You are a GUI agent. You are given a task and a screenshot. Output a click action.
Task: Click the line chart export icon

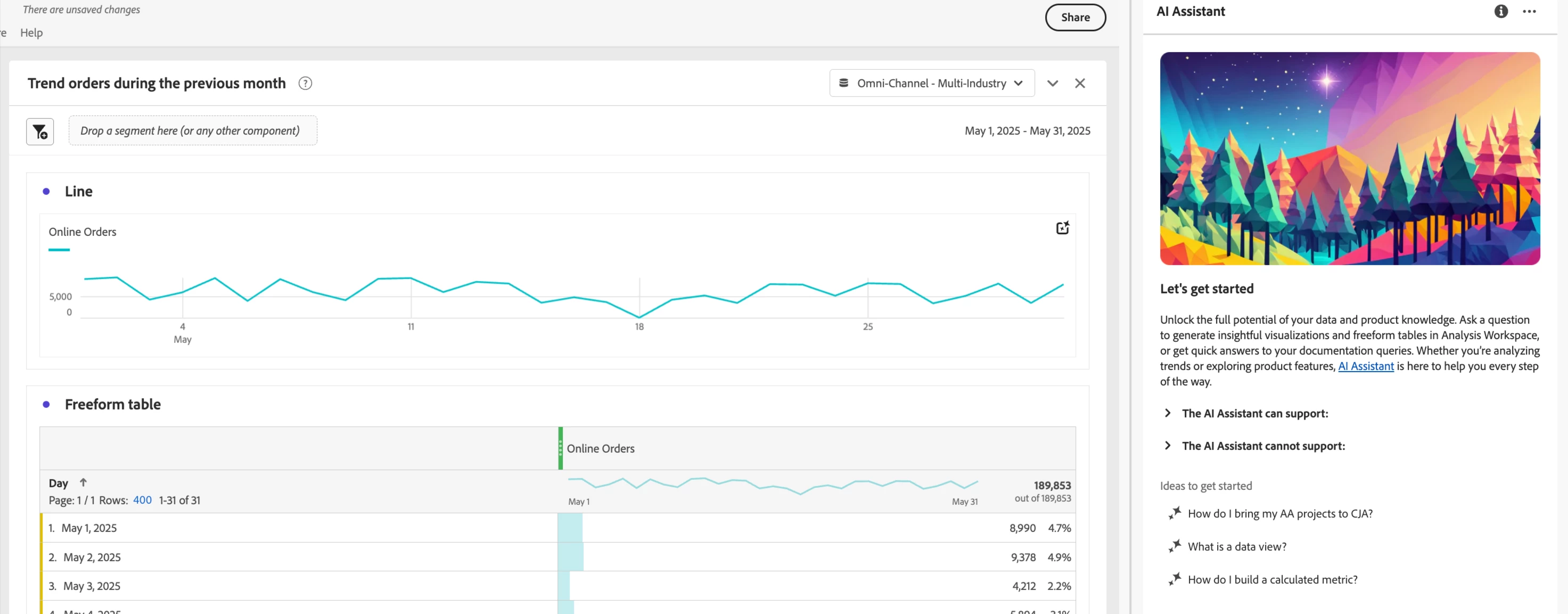click(1062, 227)
